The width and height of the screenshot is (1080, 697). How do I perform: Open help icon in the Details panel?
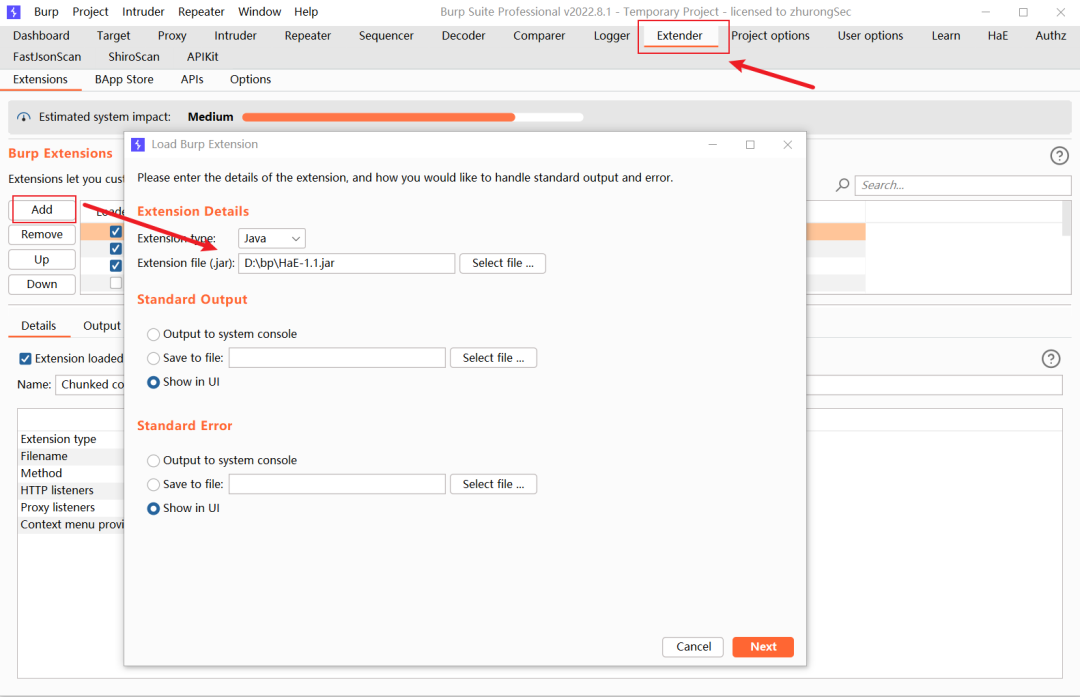tap(1051, 358)
